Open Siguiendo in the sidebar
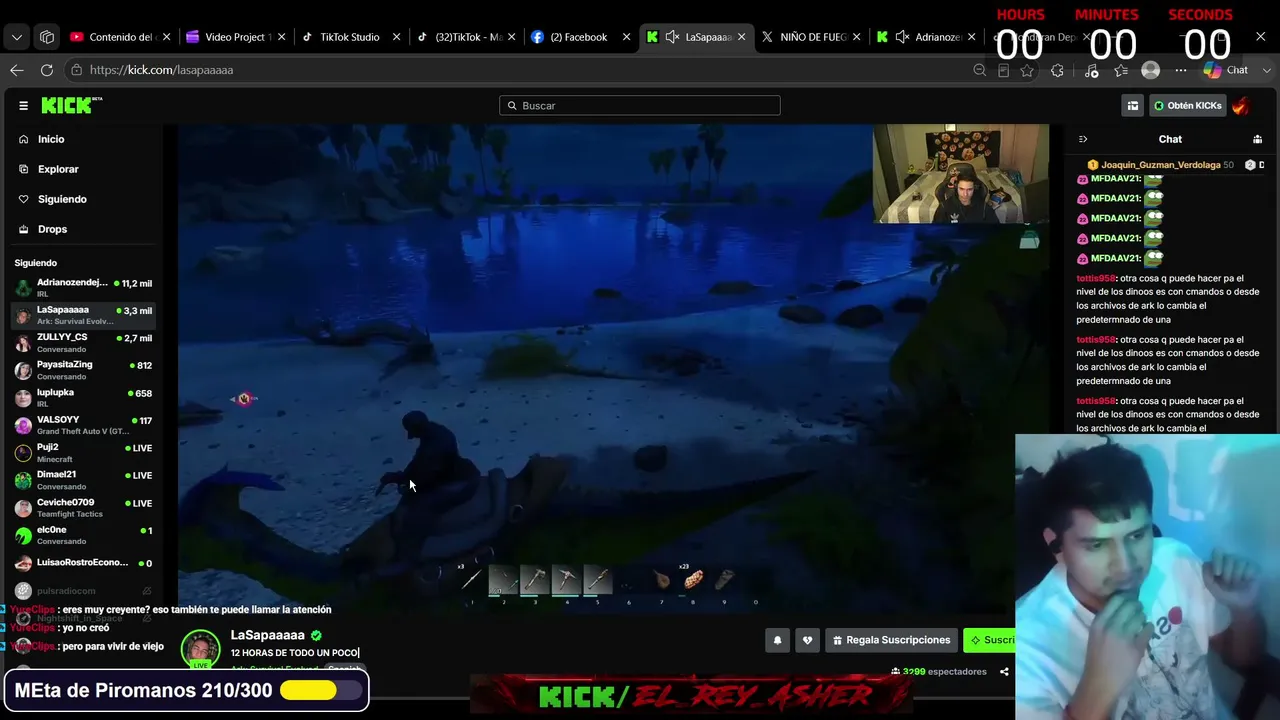The height and width of the screenshot is (720, 1280). [62, 199]
